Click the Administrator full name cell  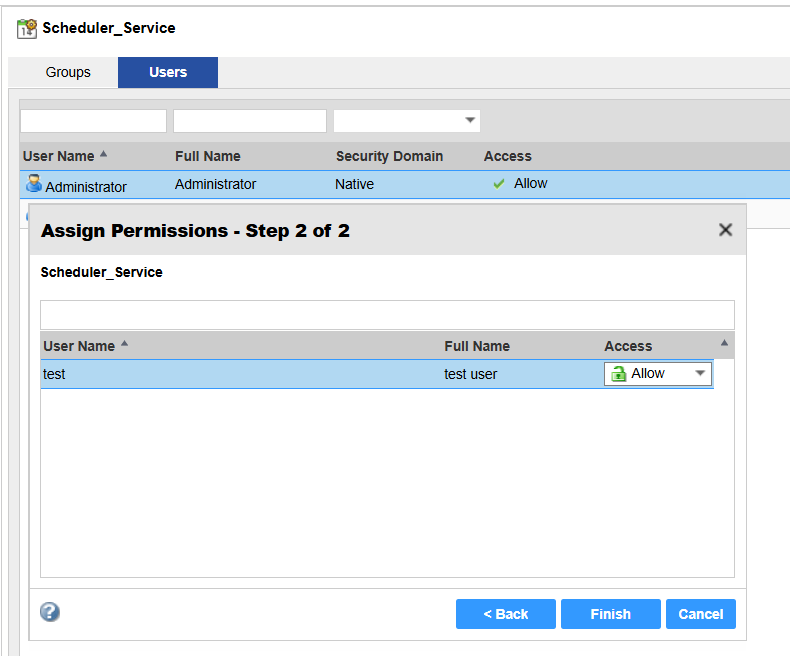click(215, 184)
